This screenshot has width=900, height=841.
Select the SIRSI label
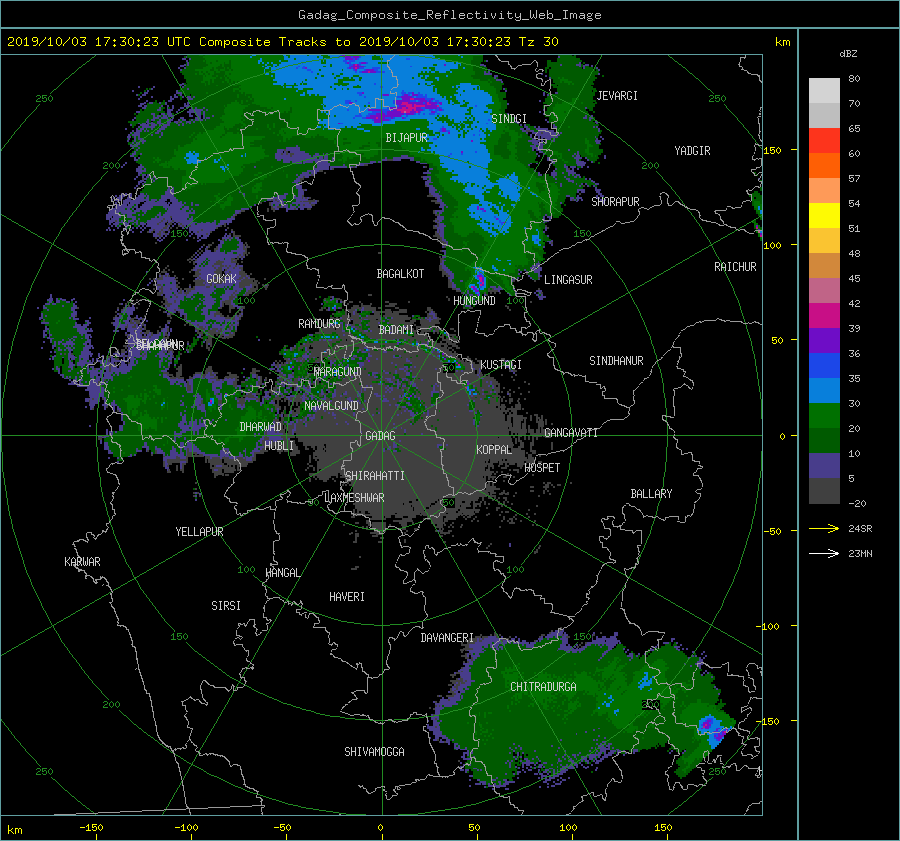point(226,606)
